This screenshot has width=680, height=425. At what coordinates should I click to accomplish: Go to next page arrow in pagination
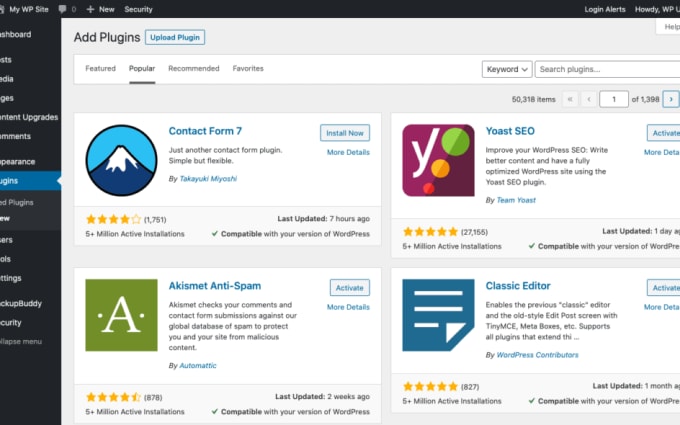671,99
